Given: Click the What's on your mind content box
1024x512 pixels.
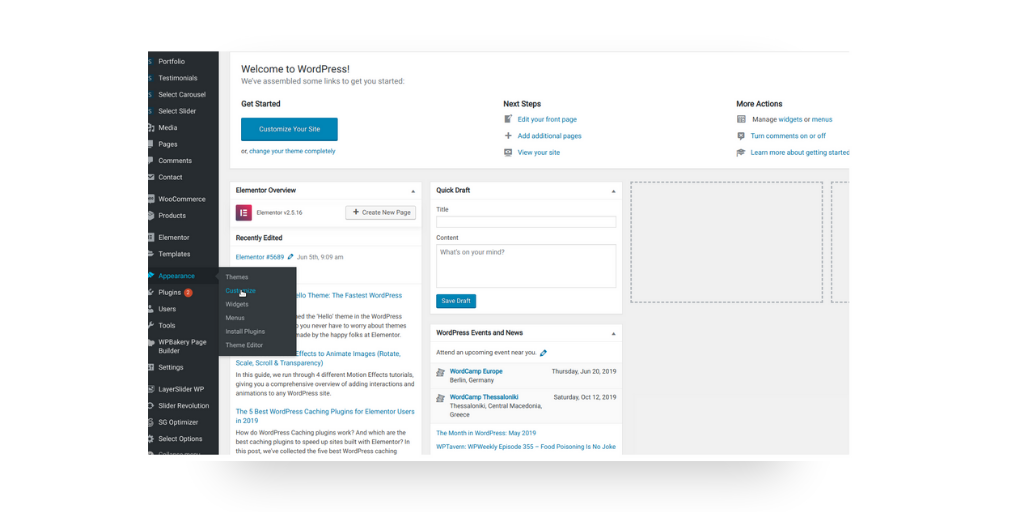Looking at the screenshot, I should point(526,266).
